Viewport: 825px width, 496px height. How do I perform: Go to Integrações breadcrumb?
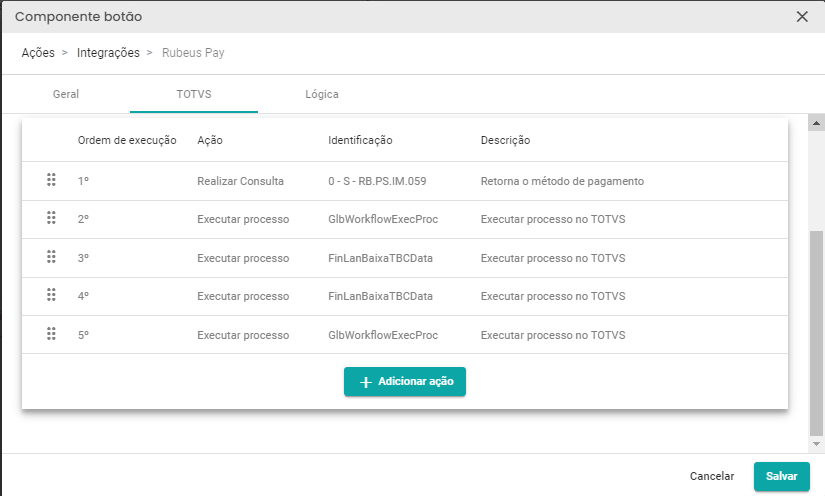108,53
